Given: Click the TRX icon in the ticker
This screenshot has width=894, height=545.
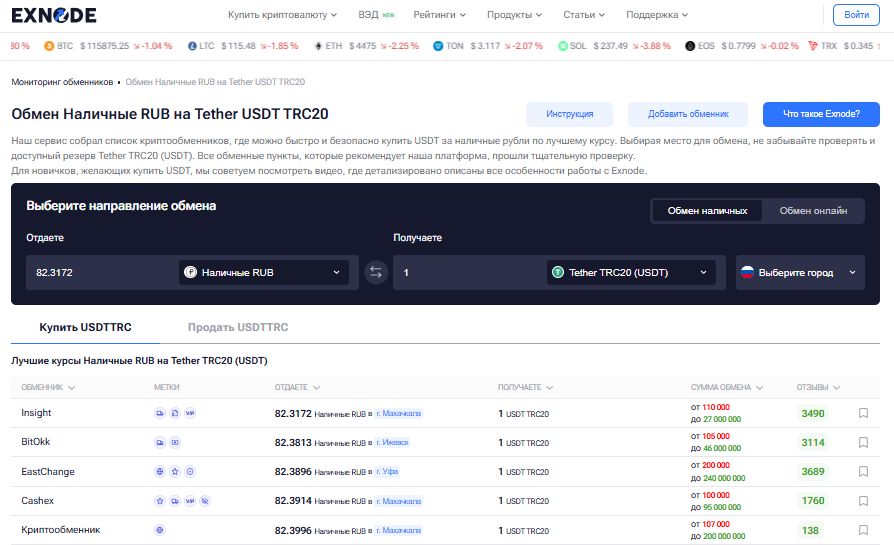Looking at the screenshot, I should pyautogui.click(x=813, y=46).
